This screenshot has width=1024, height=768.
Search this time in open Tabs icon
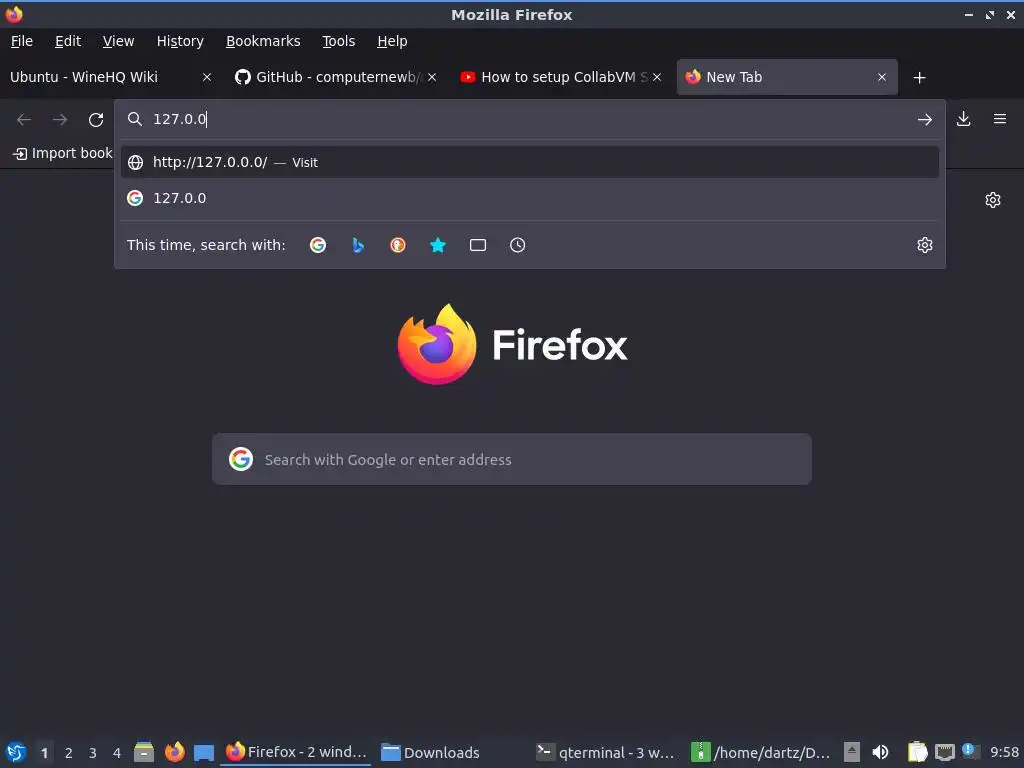478,245
